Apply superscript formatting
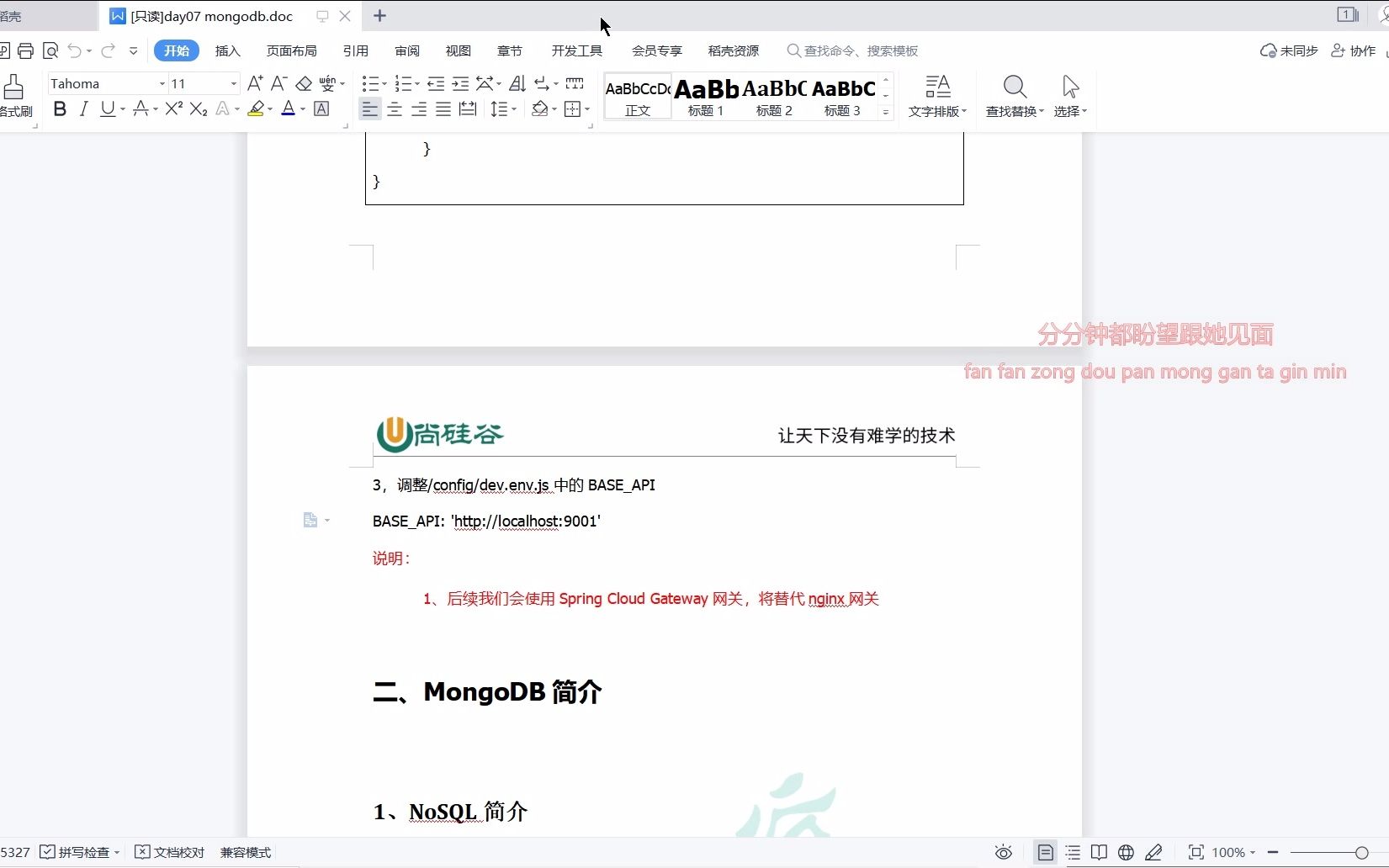The image size is (1389, 868). click(x=174, y=108)
